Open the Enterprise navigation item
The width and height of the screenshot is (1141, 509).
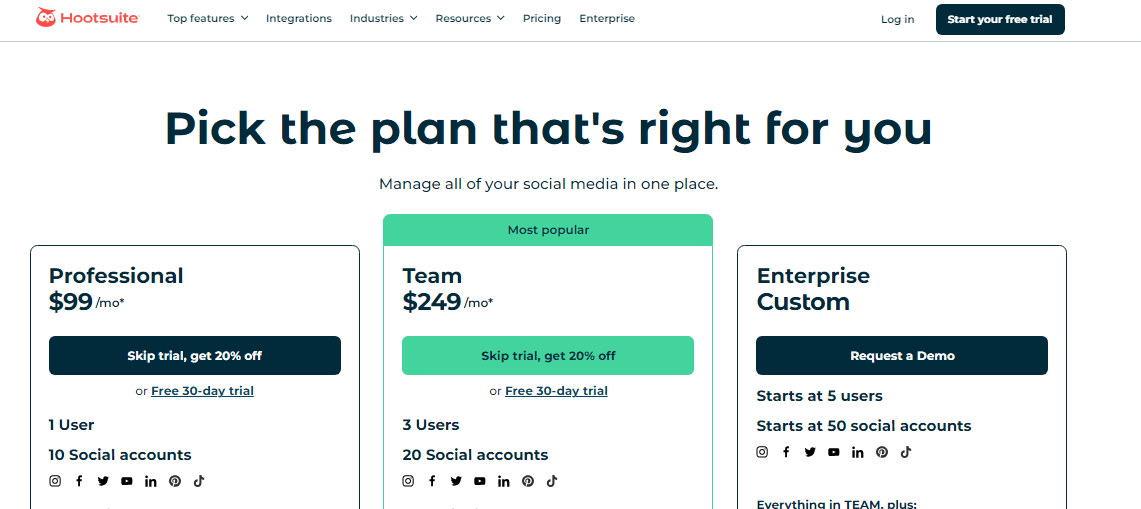(x=607, y=19)
